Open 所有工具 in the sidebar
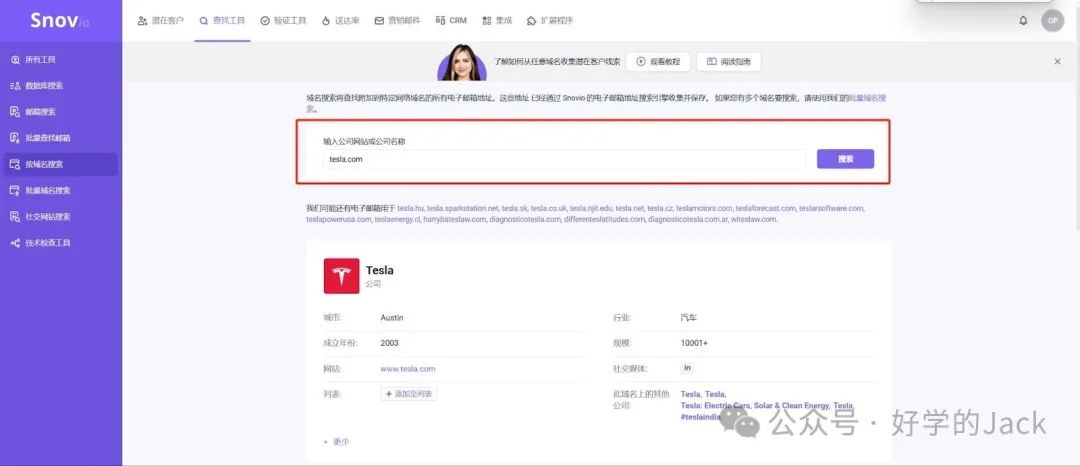1080x466 pixels. (40, 60)
